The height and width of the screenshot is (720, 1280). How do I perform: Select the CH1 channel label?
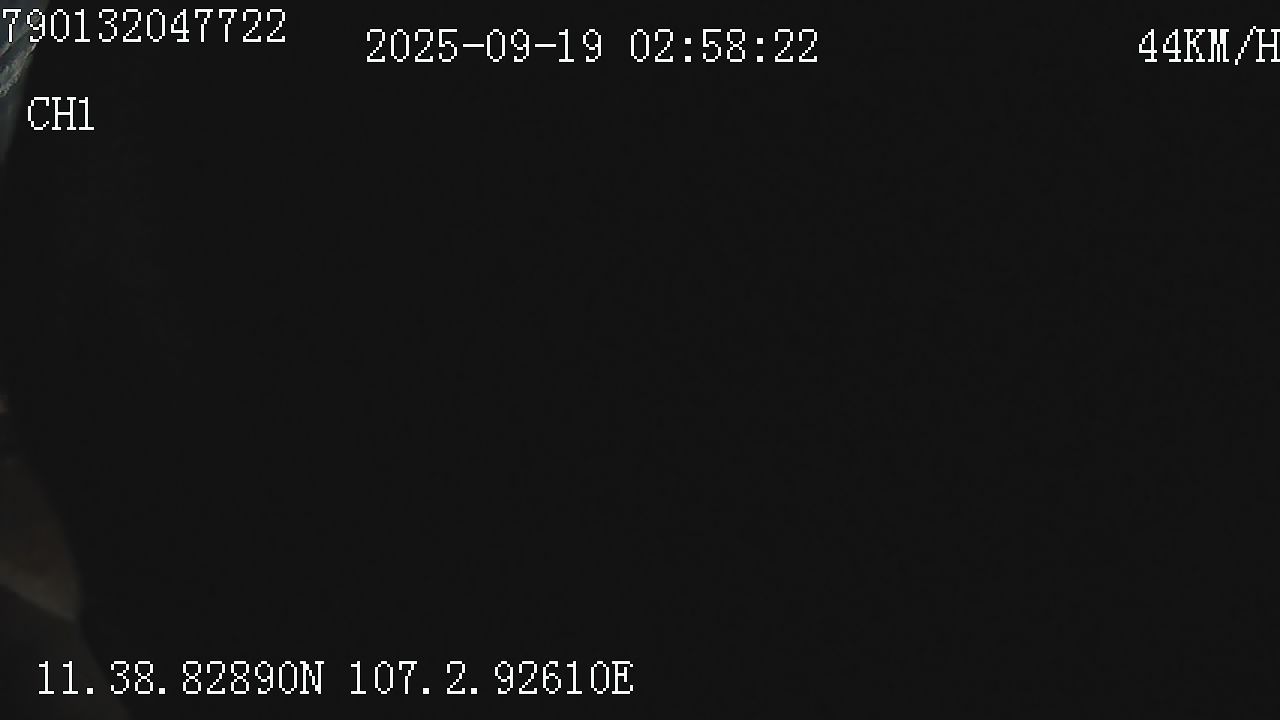[60, 115]
